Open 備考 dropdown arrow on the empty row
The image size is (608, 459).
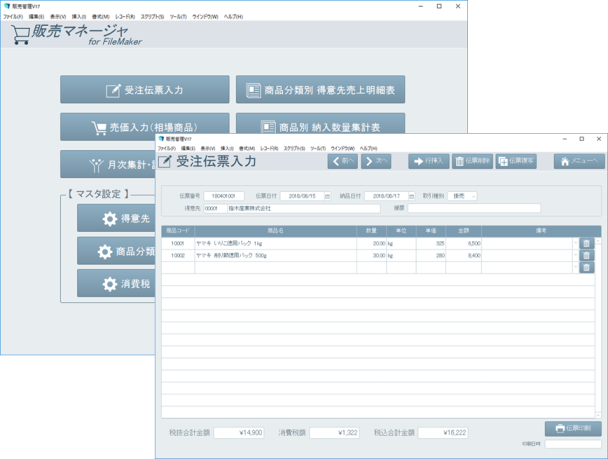click(x=575, y=267)
